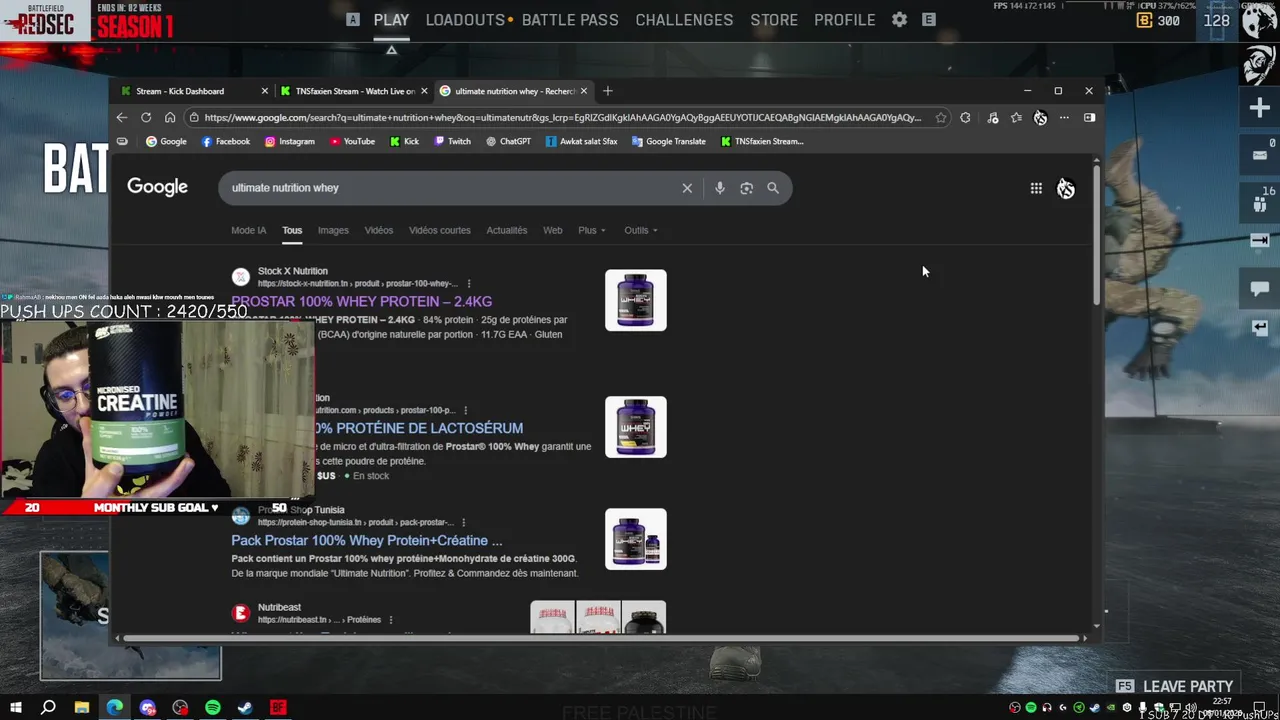Open the mail inbox icon in game sidebar

click(x=1259, y=155)
